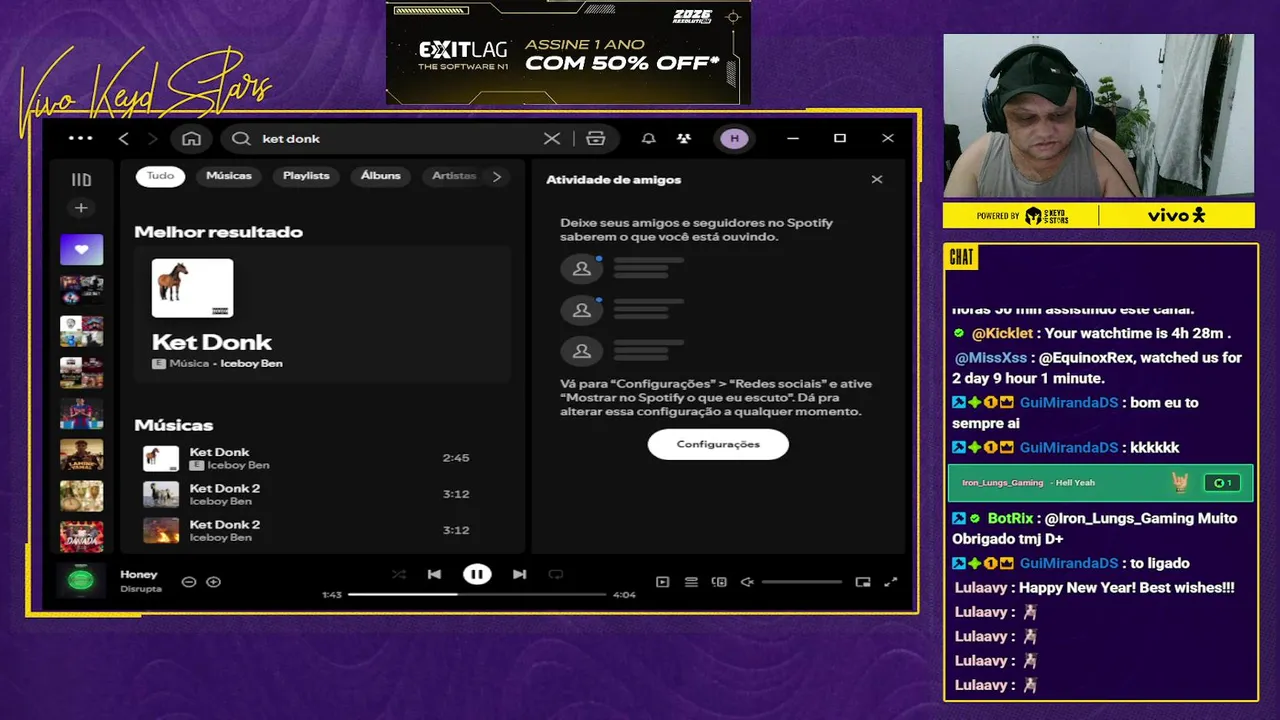Click the ExitLag 50% OFF banner
Viewport: 1280px width, 720px height.
coord(568,52)
